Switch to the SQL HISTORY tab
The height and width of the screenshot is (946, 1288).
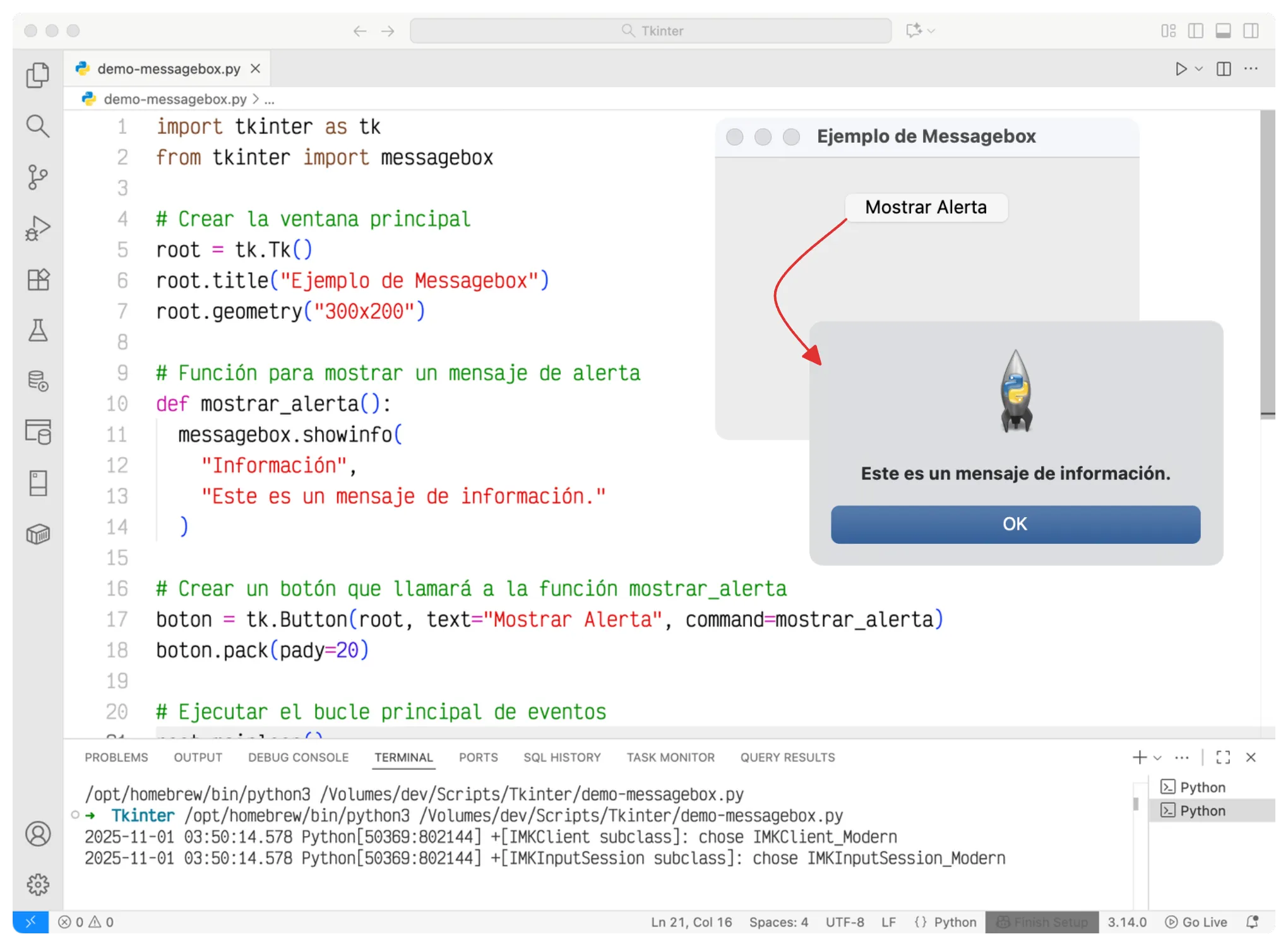coord(561,757)
